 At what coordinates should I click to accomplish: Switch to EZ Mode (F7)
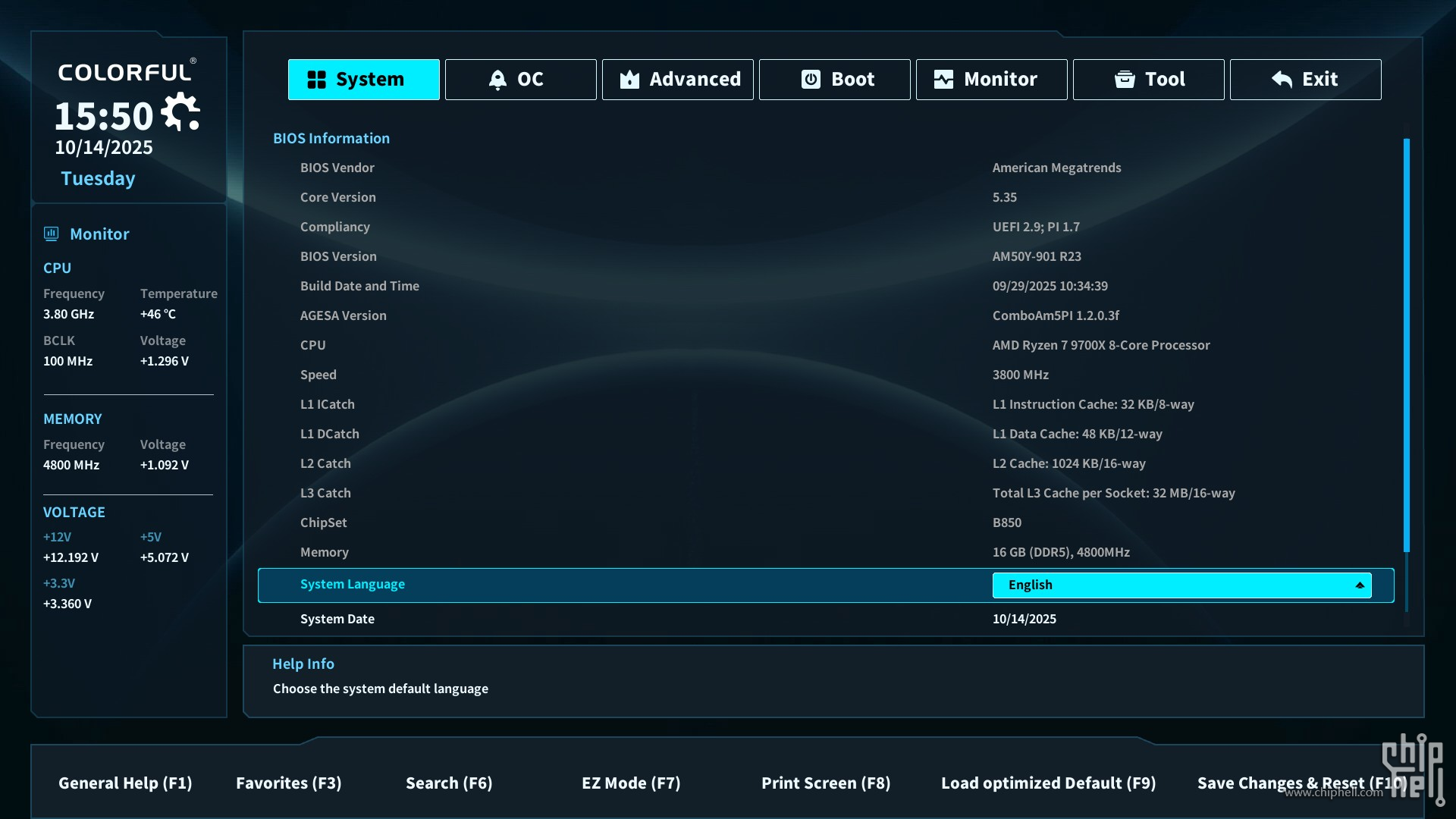(x=630, y=783)
